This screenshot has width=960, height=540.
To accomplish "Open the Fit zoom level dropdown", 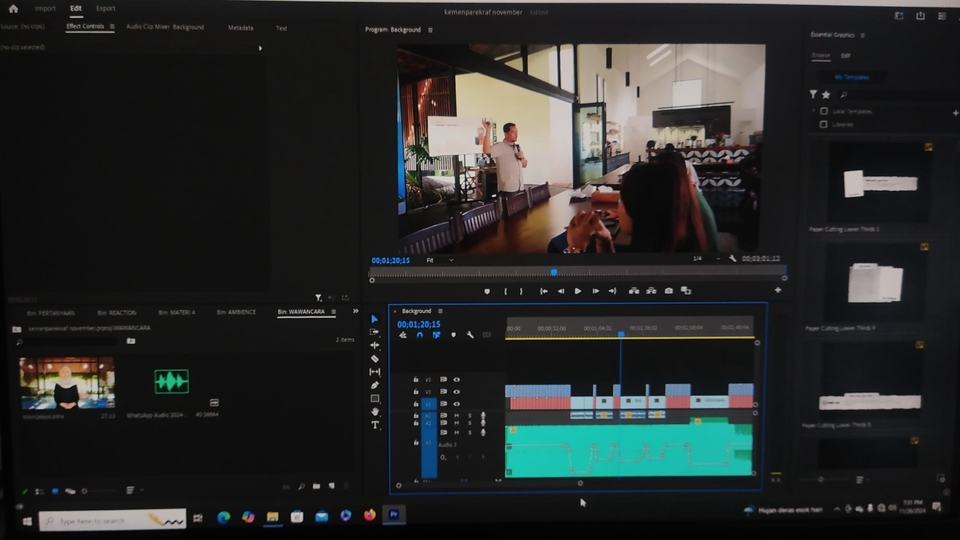I will [440, 260].
